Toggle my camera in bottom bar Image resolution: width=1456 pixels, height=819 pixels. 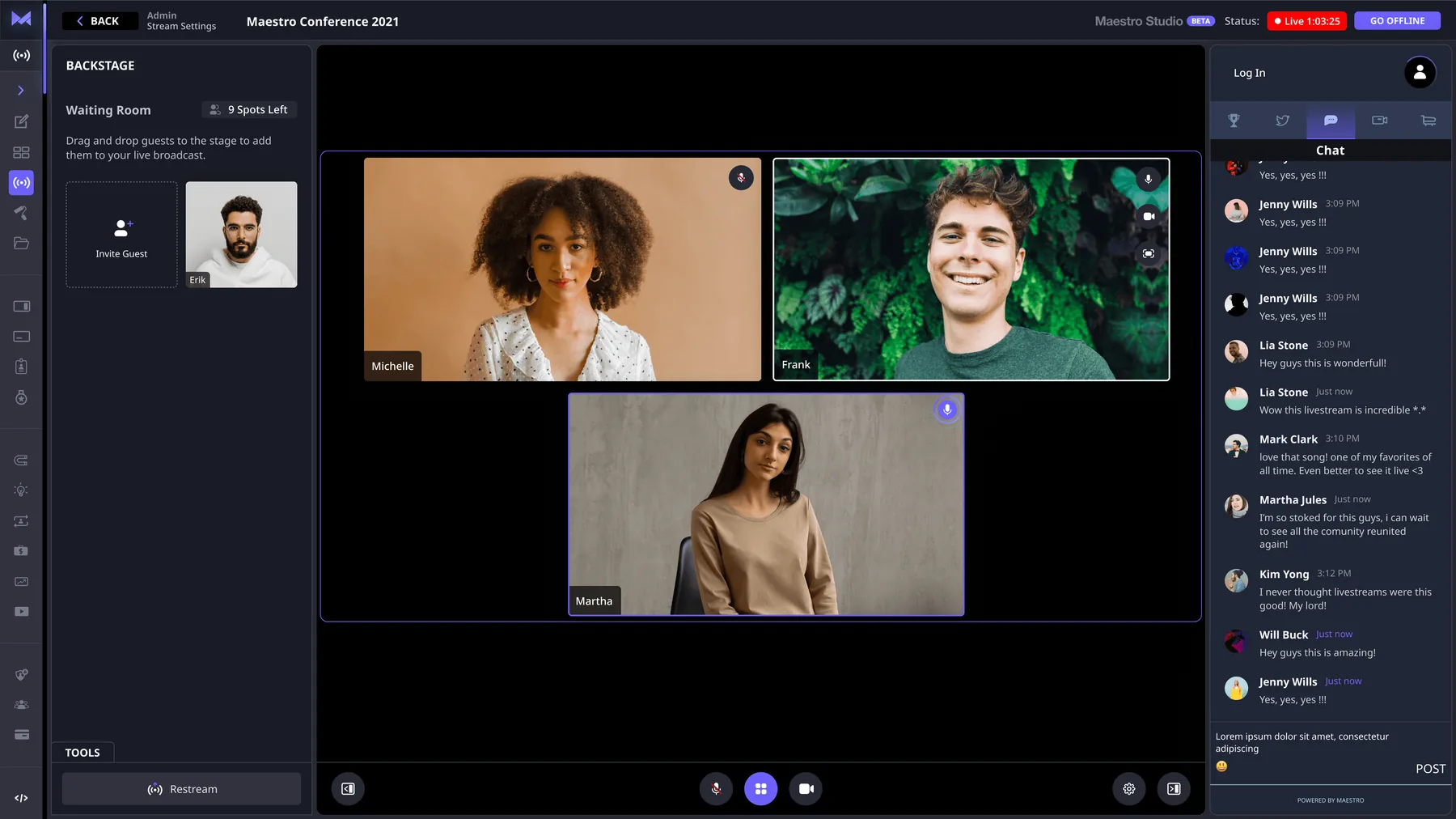806,789
